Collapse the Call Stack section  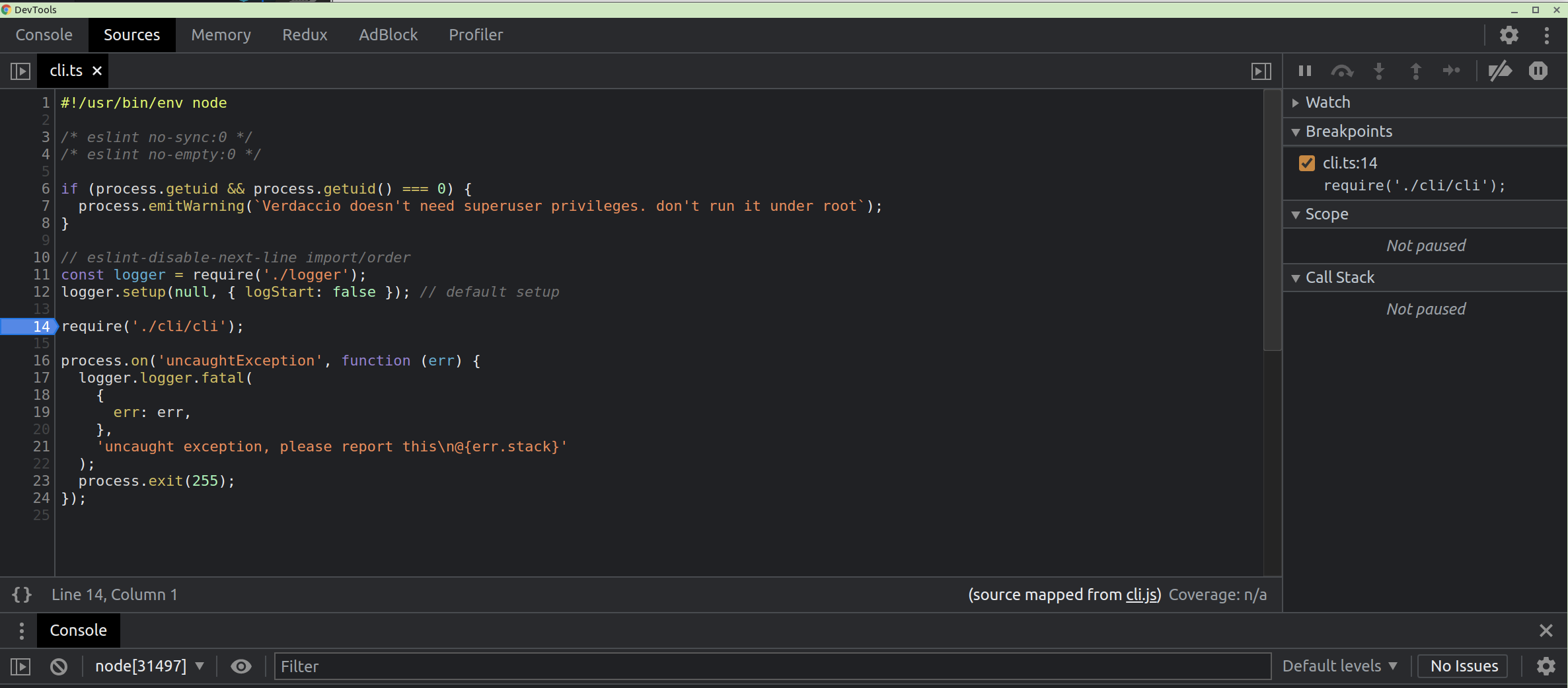(1296, 277)
